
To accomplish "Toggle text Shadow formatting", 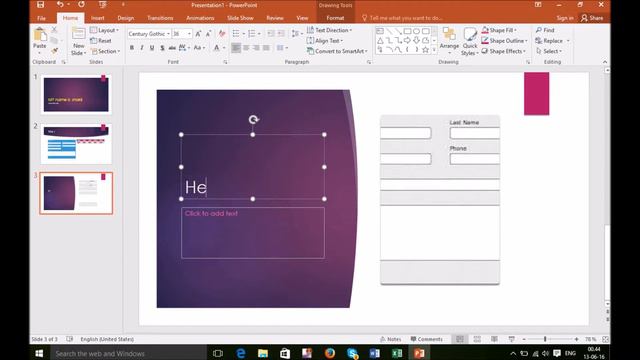I will tap(162, 48).
